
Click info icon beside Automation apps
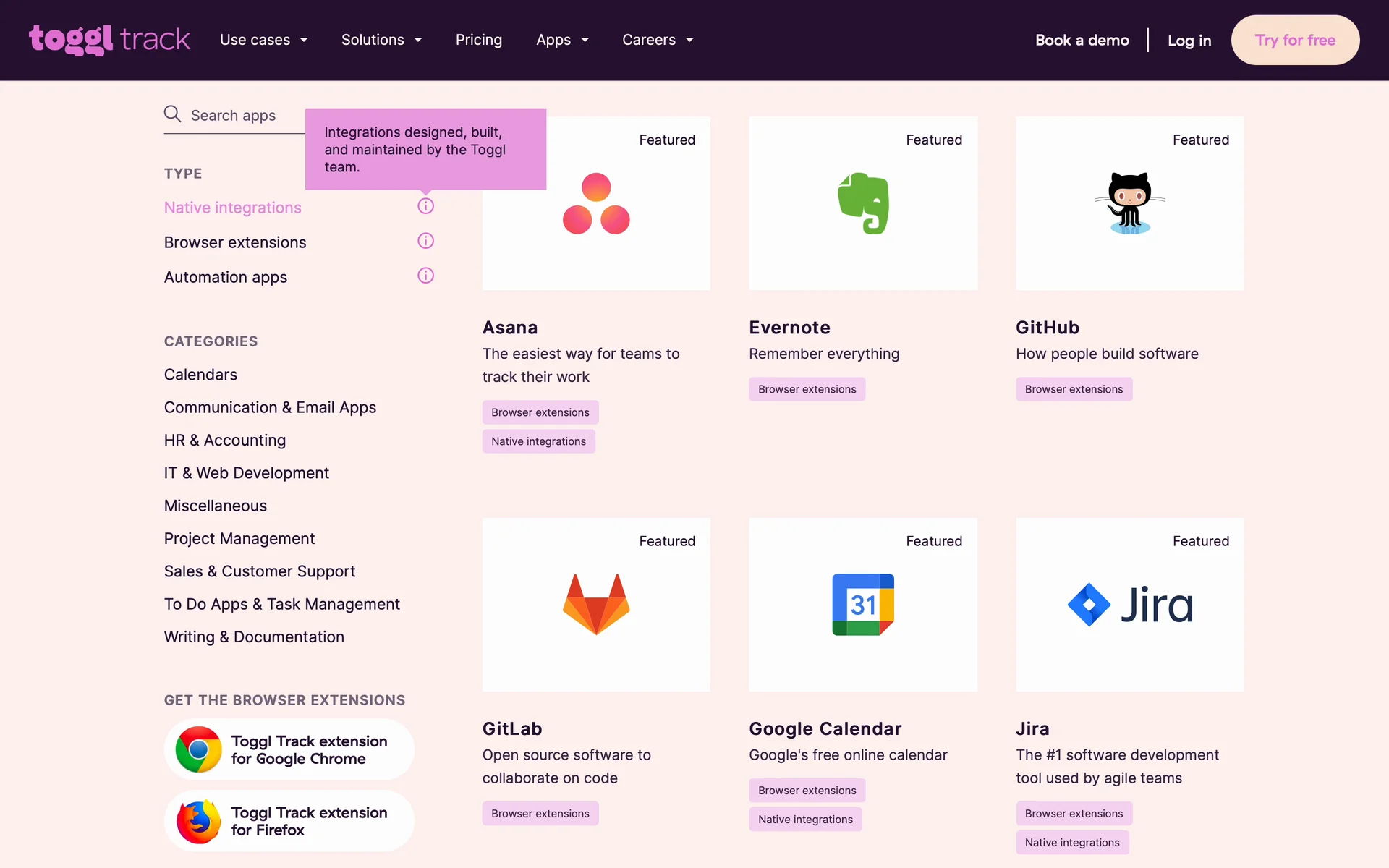click(x=425, y=276)
